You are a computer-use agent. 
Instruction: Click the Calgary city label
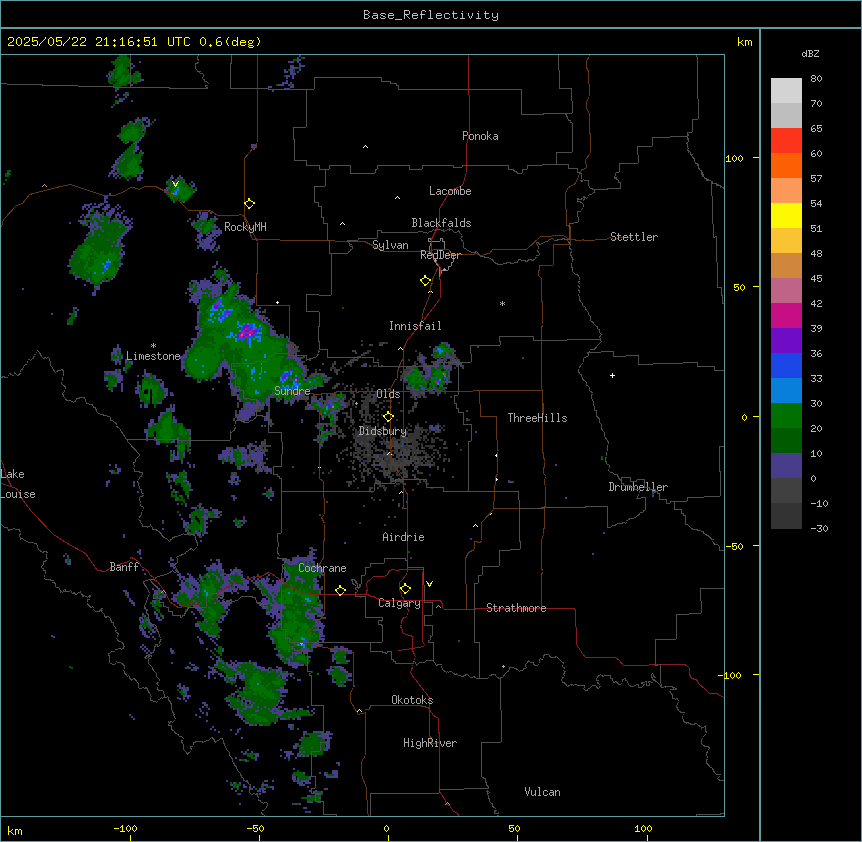tap(399, 603)
